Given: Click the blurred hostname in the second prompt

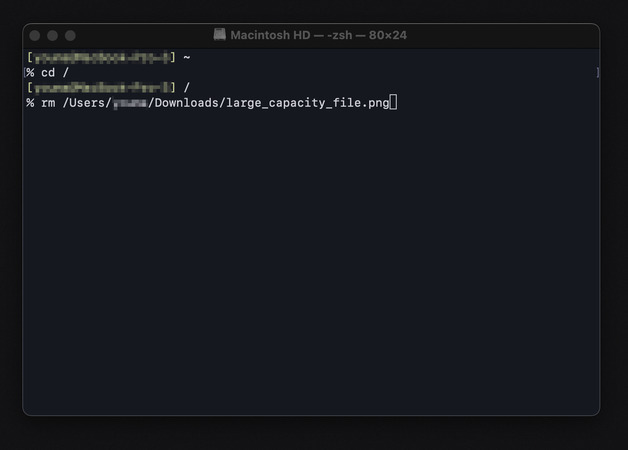Looking at the screenshot, I should pos(100,88).
